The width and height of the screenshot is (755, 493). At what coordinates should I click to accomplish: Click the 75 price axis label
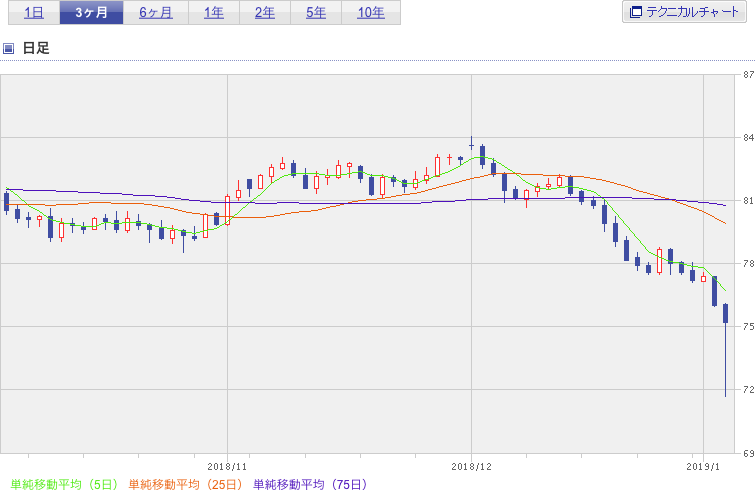pyautogui.click(x=748, y=326)
